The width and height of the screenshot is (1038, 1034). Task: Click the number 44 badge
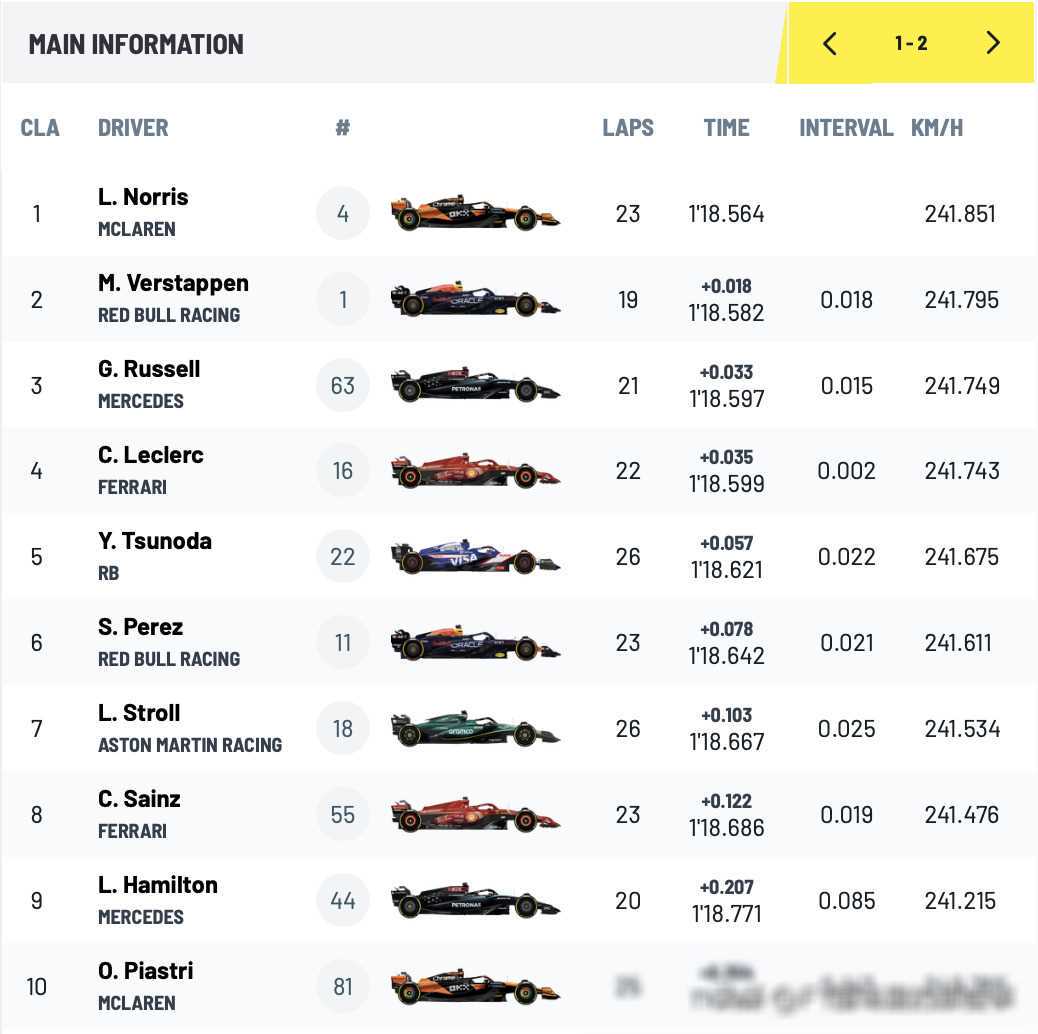point(343,901)
